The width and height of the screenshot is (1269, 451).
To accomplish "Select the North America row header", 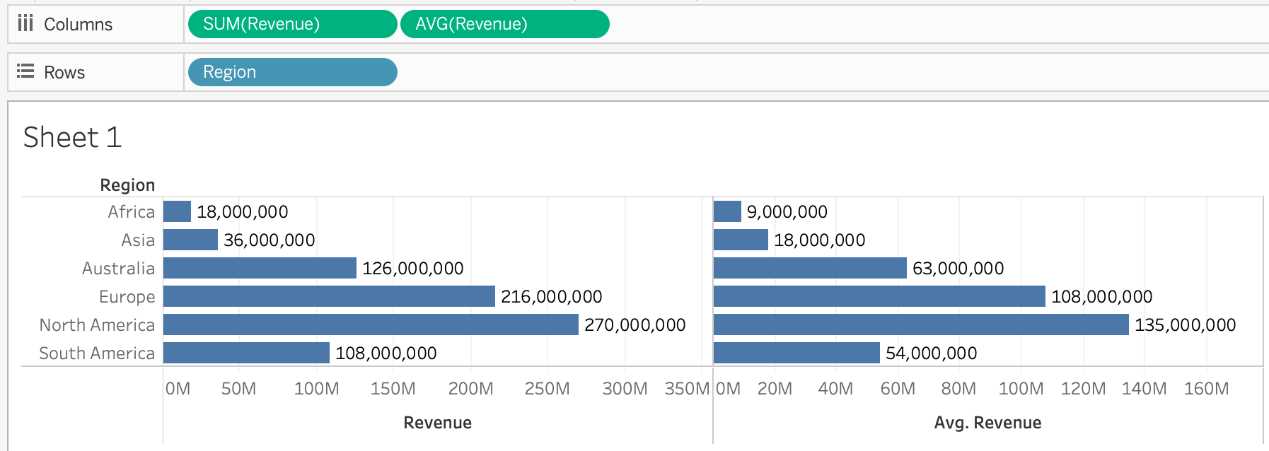I will 97,325.
